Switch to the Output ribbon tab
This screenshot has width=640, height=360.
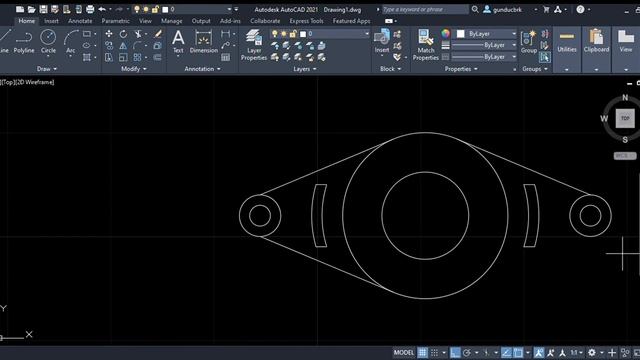coord(201,21)
